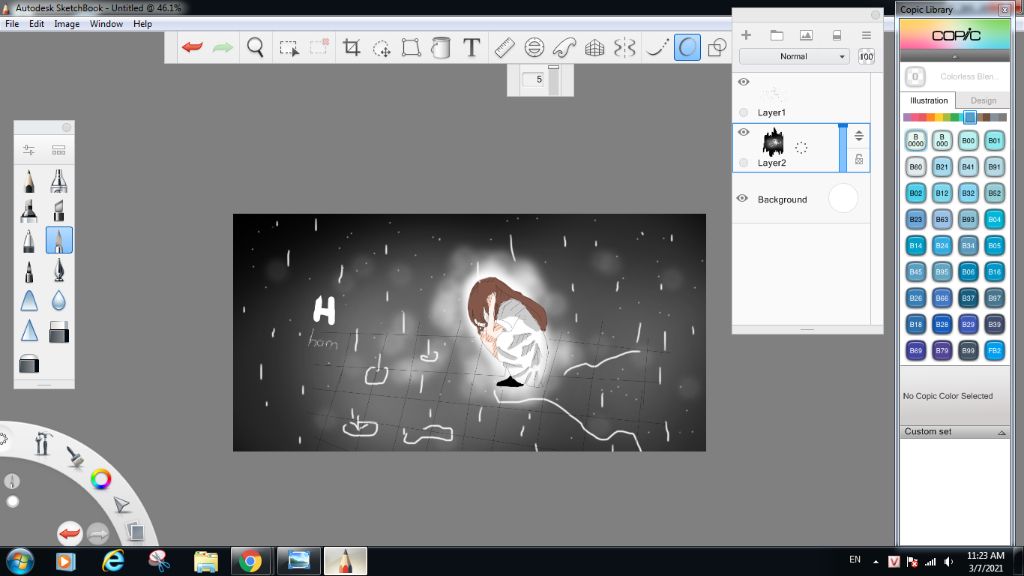Add an image layer

point(807,35)
